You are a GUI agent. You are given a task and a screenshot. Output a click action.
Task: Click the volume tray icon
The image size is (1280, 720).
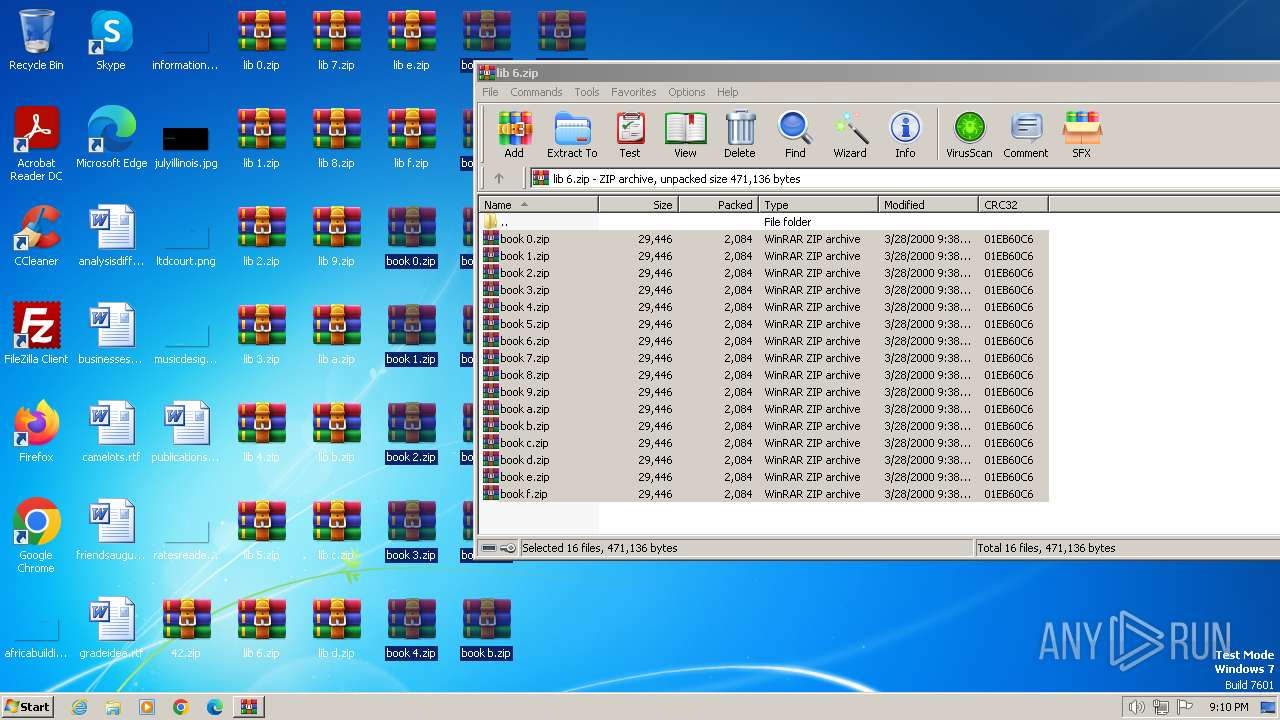coord(1136,707)
